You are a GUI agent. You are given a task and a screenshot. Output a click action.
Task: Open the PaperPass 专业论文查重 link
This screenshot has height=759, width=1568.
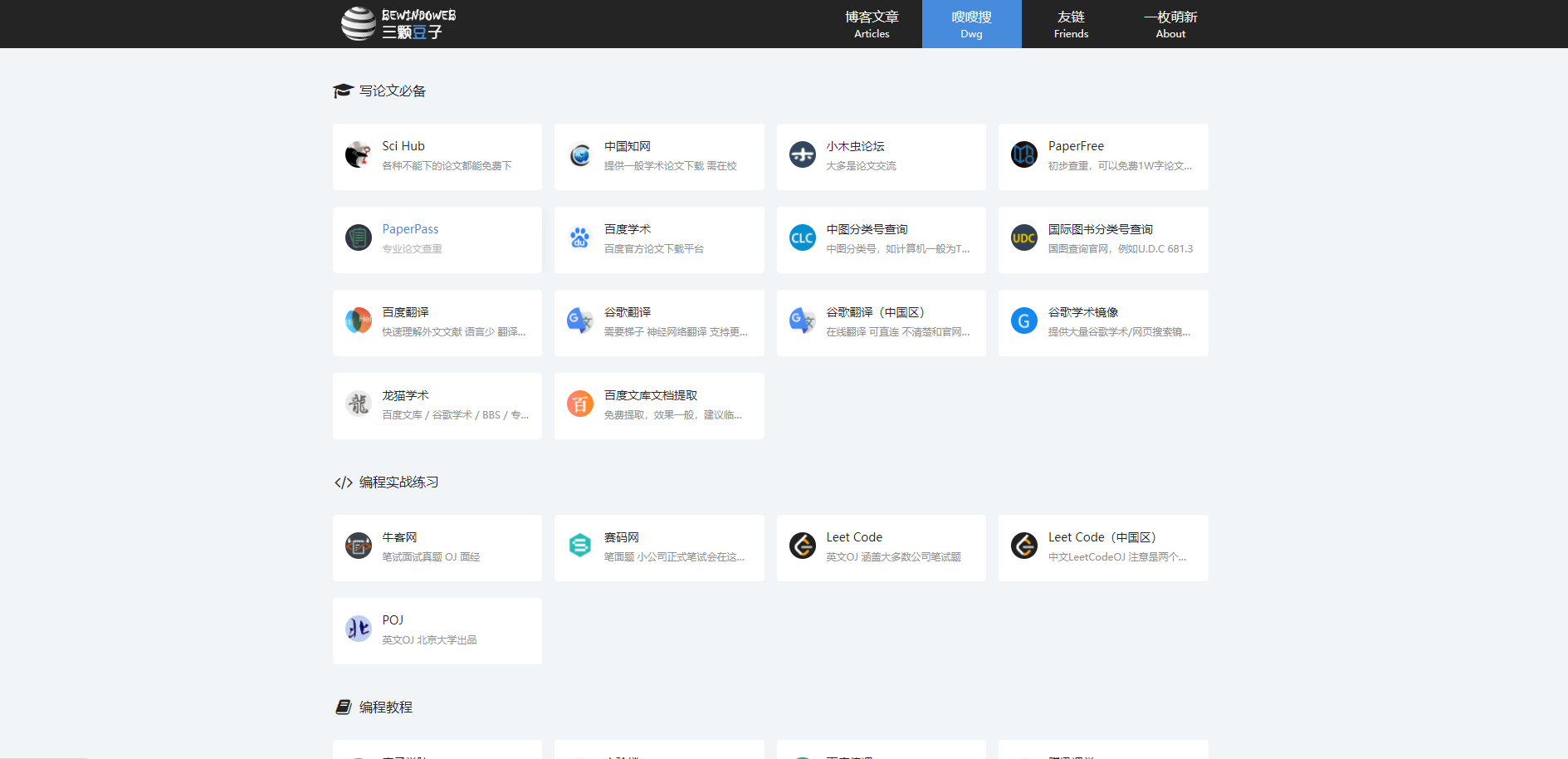pos(411,228)
